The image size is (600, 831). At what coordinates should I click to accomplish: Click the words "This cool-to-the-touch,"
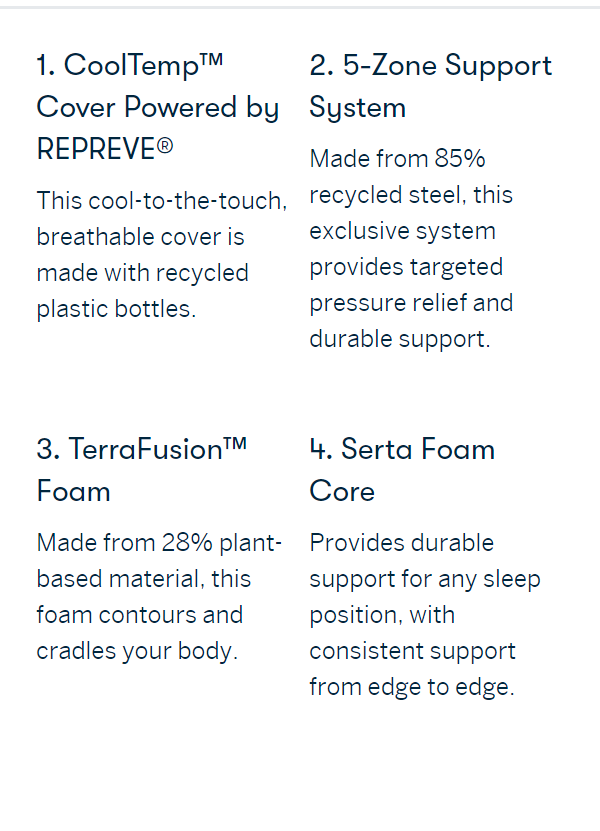pos(161,201)
